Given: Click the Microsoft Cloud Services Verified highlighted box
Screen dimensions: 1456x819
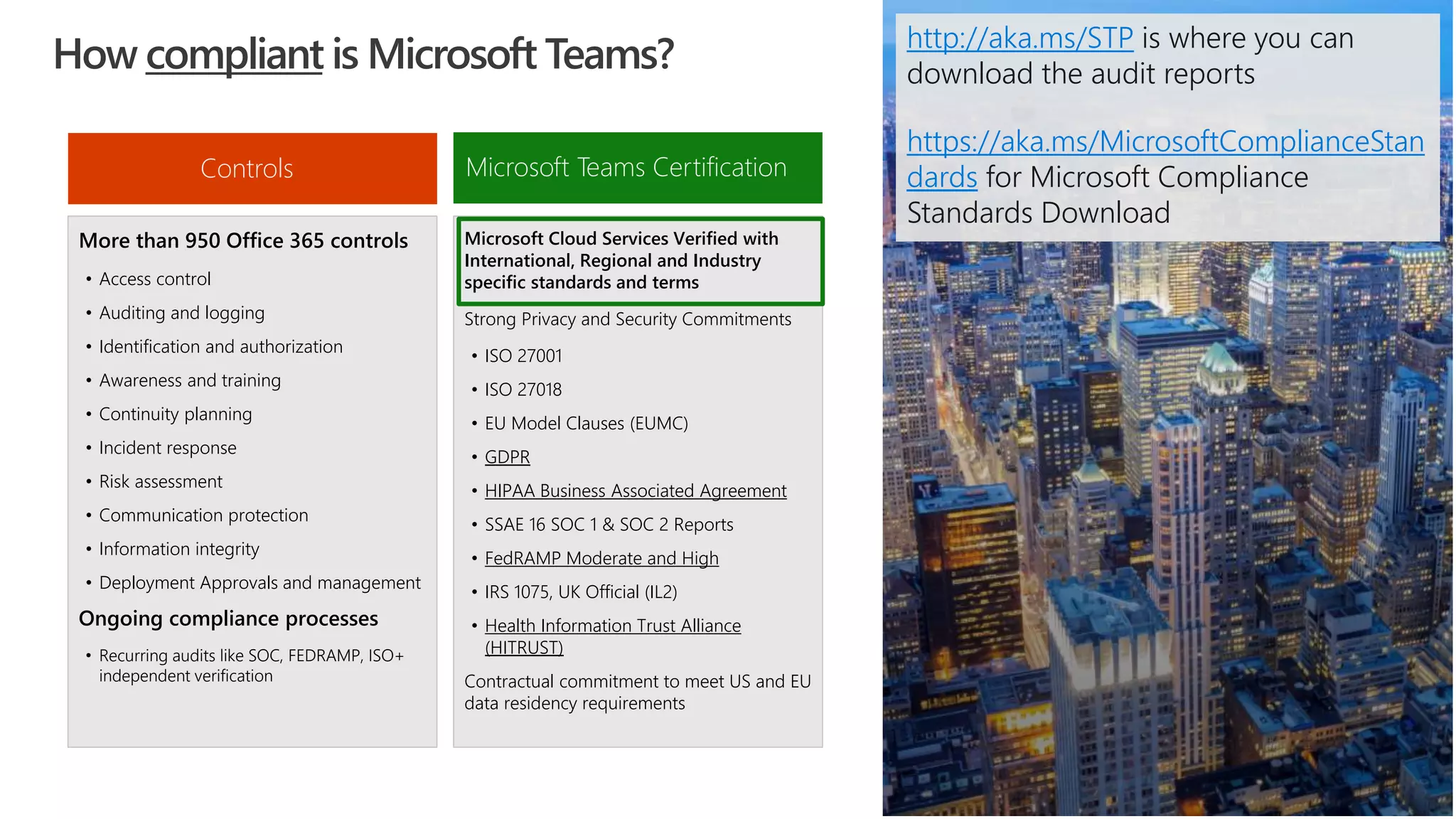Looking at the screenshot, I should pos(640,261).
